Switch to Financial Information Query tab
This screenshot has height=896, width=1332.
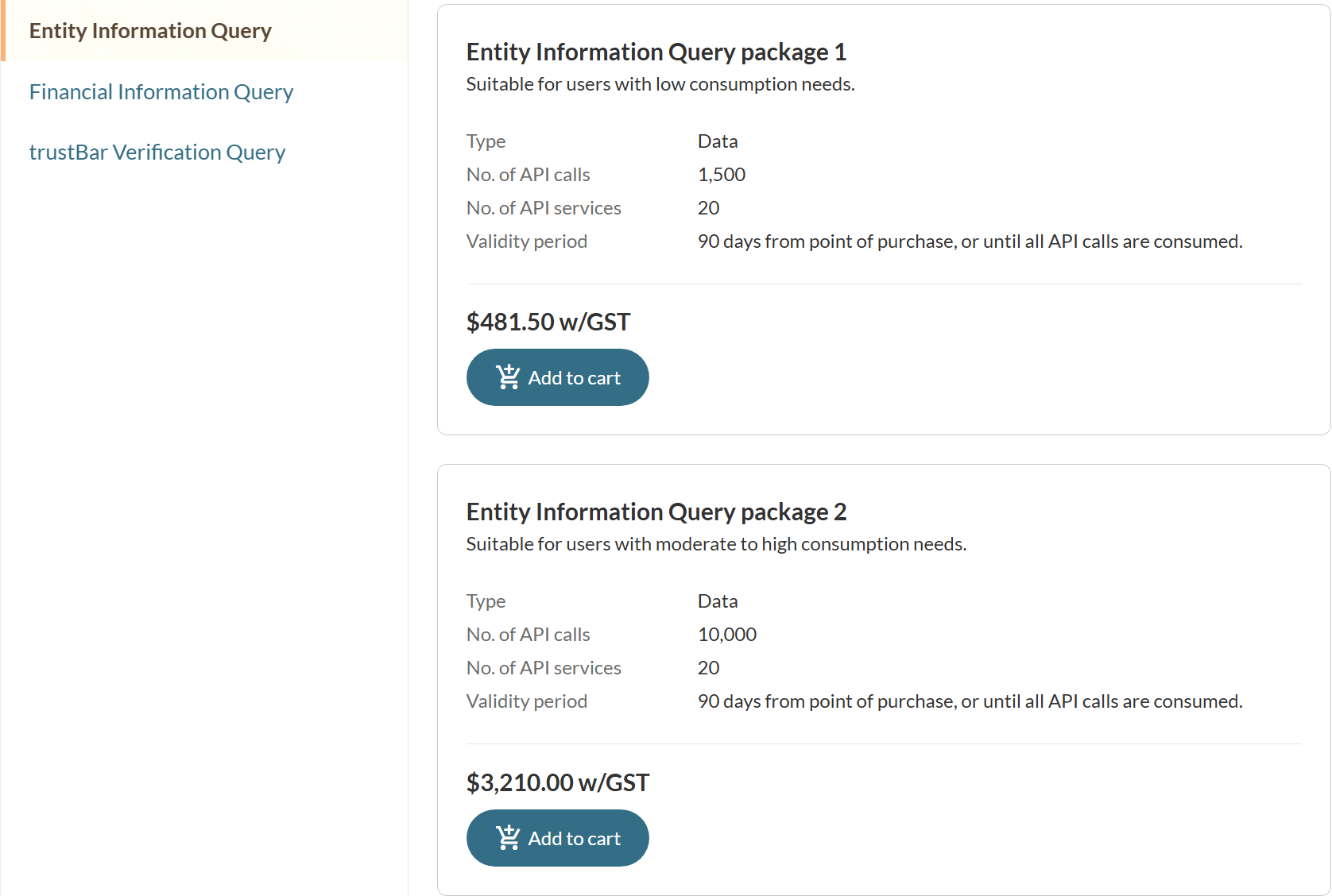[x=161, y=92]
